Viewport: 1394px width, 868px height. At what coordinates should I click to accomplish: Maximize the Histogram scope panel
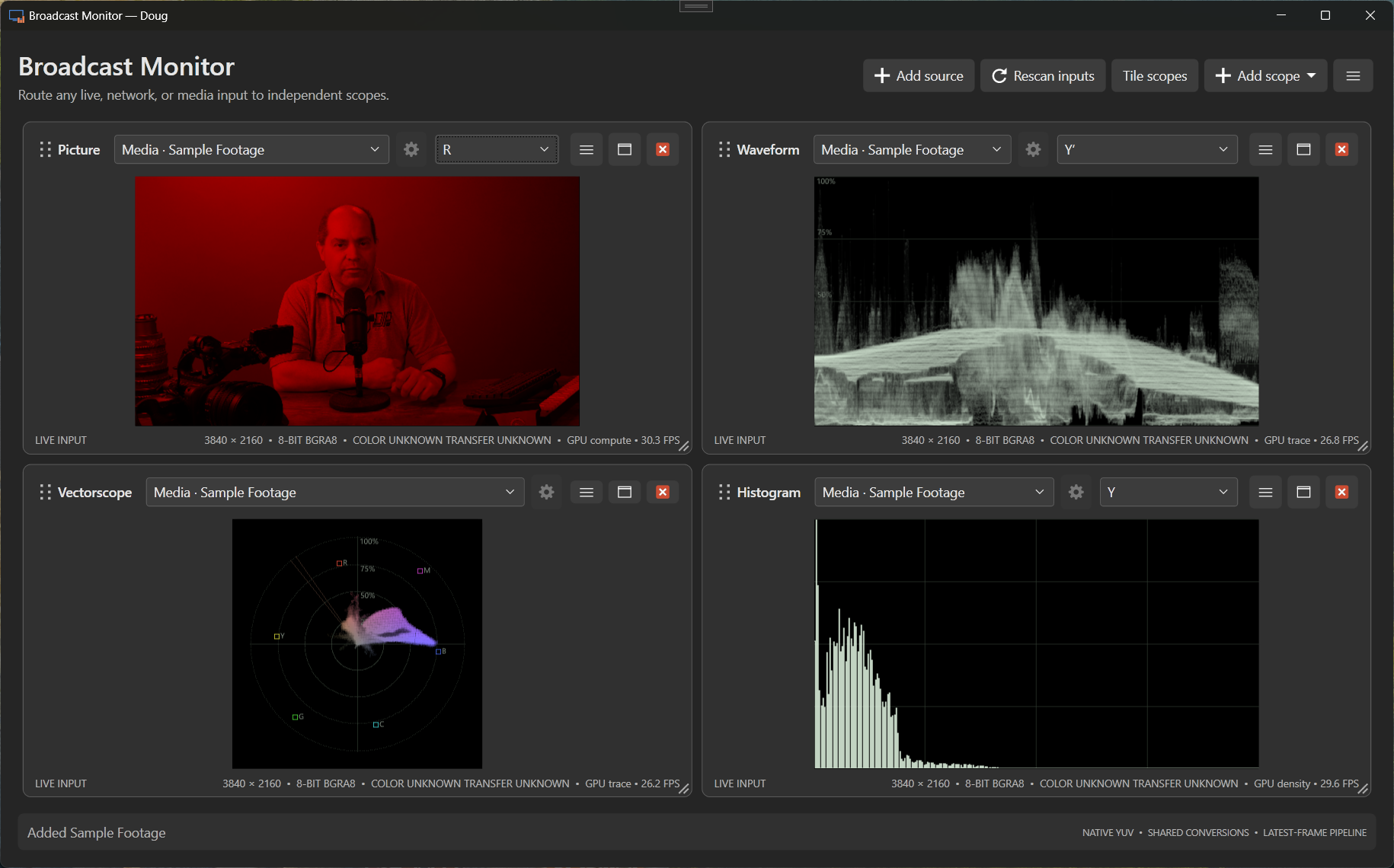point(1303,492)
